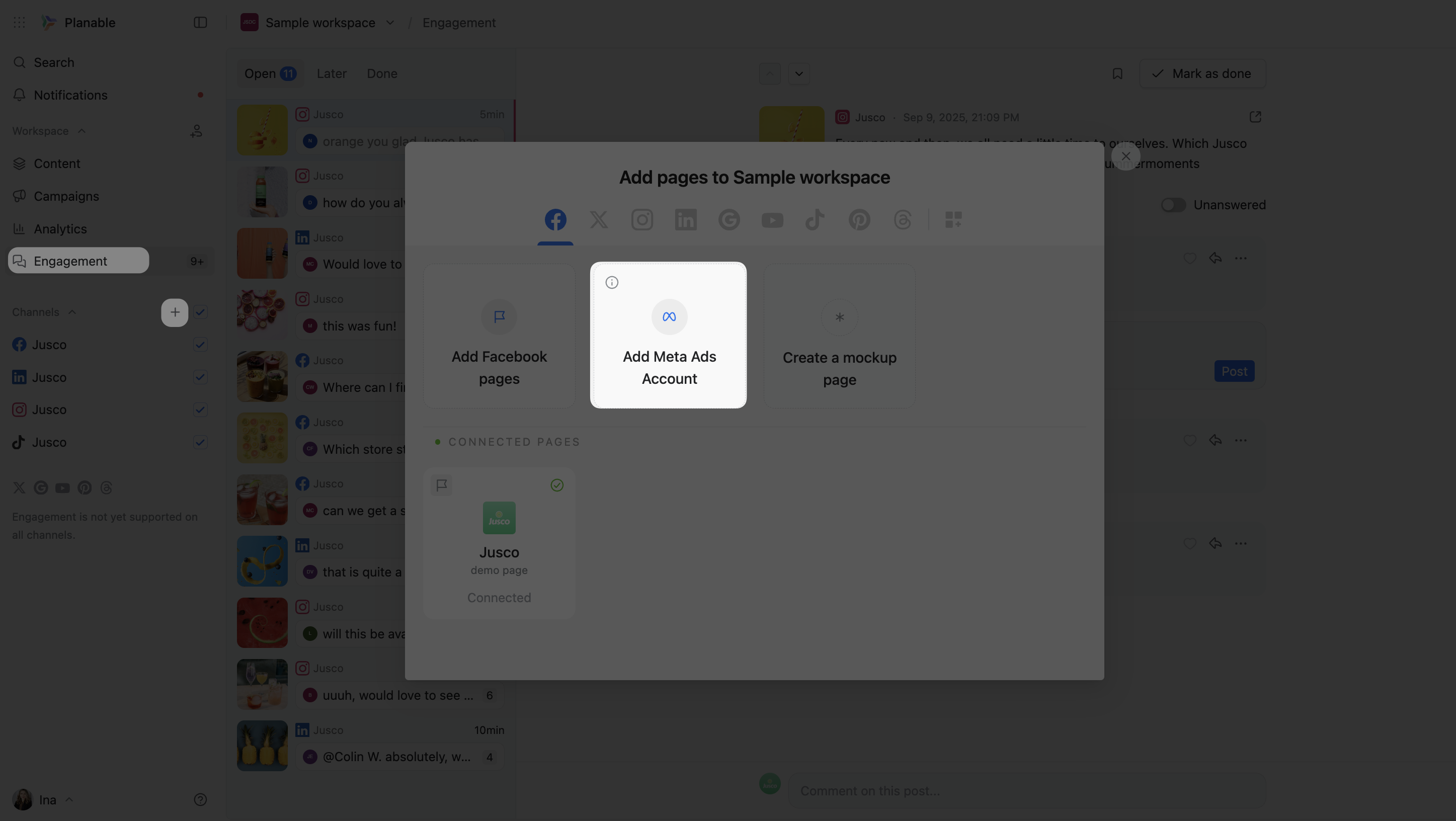Uncheck the TikTok Jusco channel checkbox
Viewport: 1456px width, 821px height.
pos(200,442)
